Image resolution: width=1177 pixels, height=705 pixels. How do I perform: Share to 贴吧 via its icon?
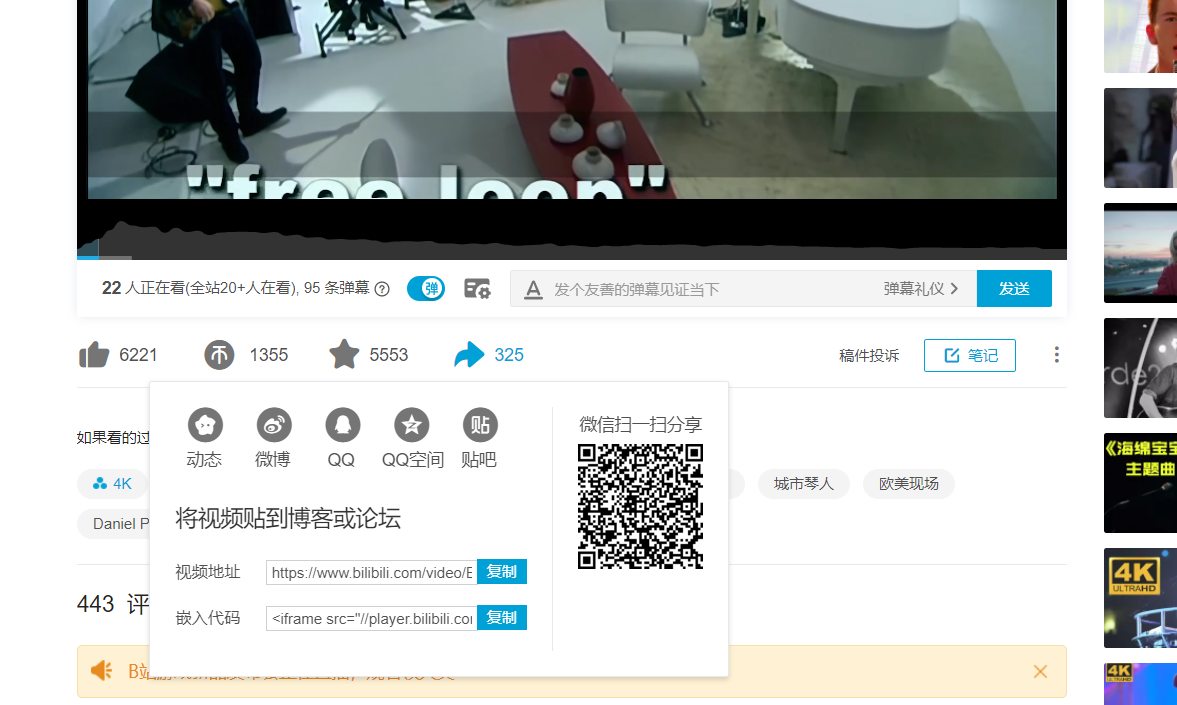click(479, 427)
